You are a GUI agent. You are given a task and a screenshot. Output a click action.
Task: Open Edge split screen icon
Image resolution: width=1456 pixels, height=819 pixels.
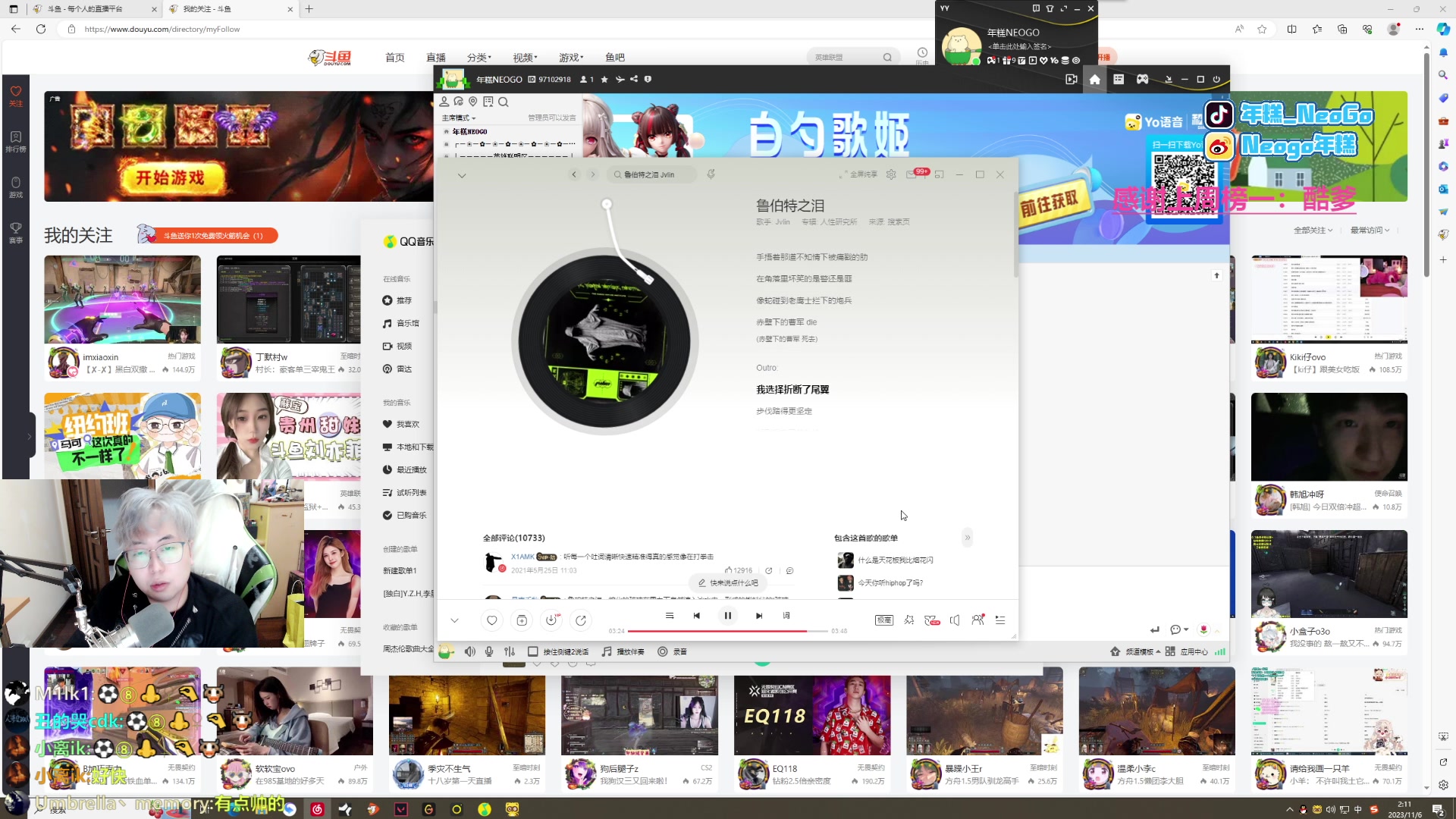[1291, 29]
